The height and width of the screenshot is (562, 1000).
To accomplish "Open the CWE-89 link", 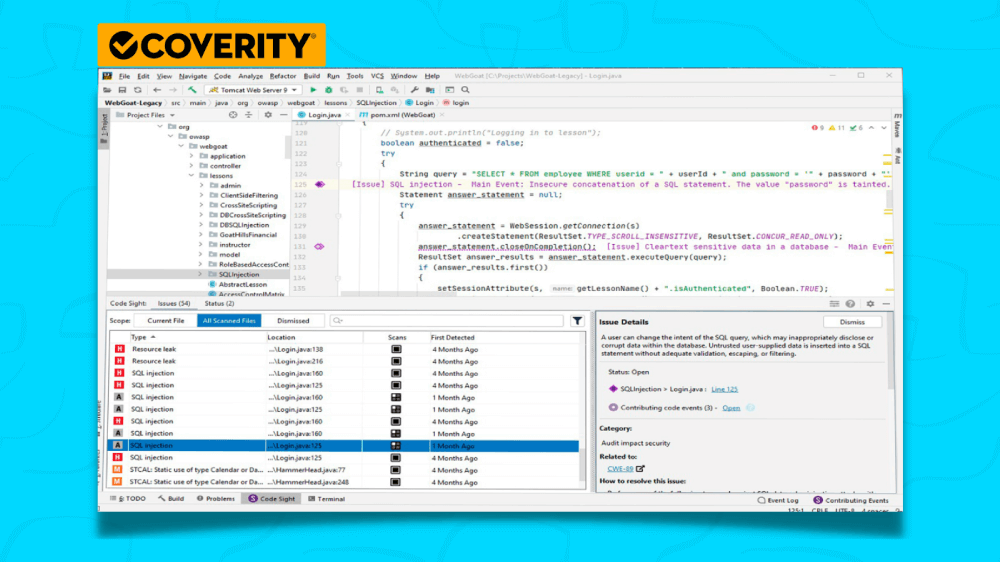I will (620, 468).
